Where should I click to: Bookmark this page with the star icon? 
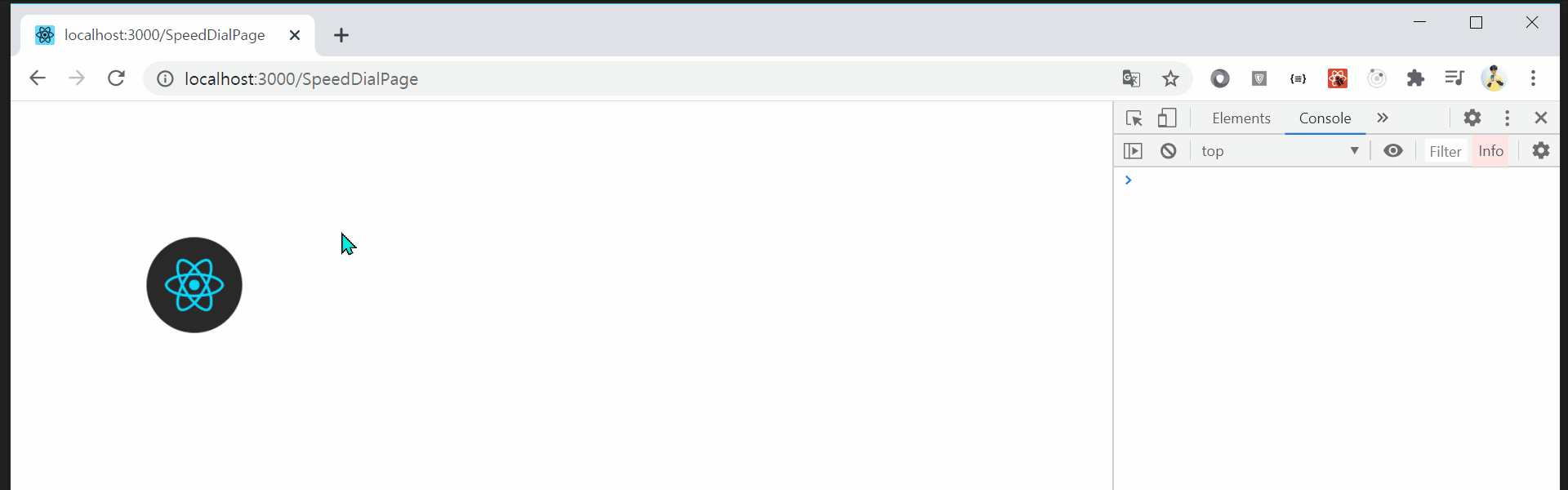1170,78
